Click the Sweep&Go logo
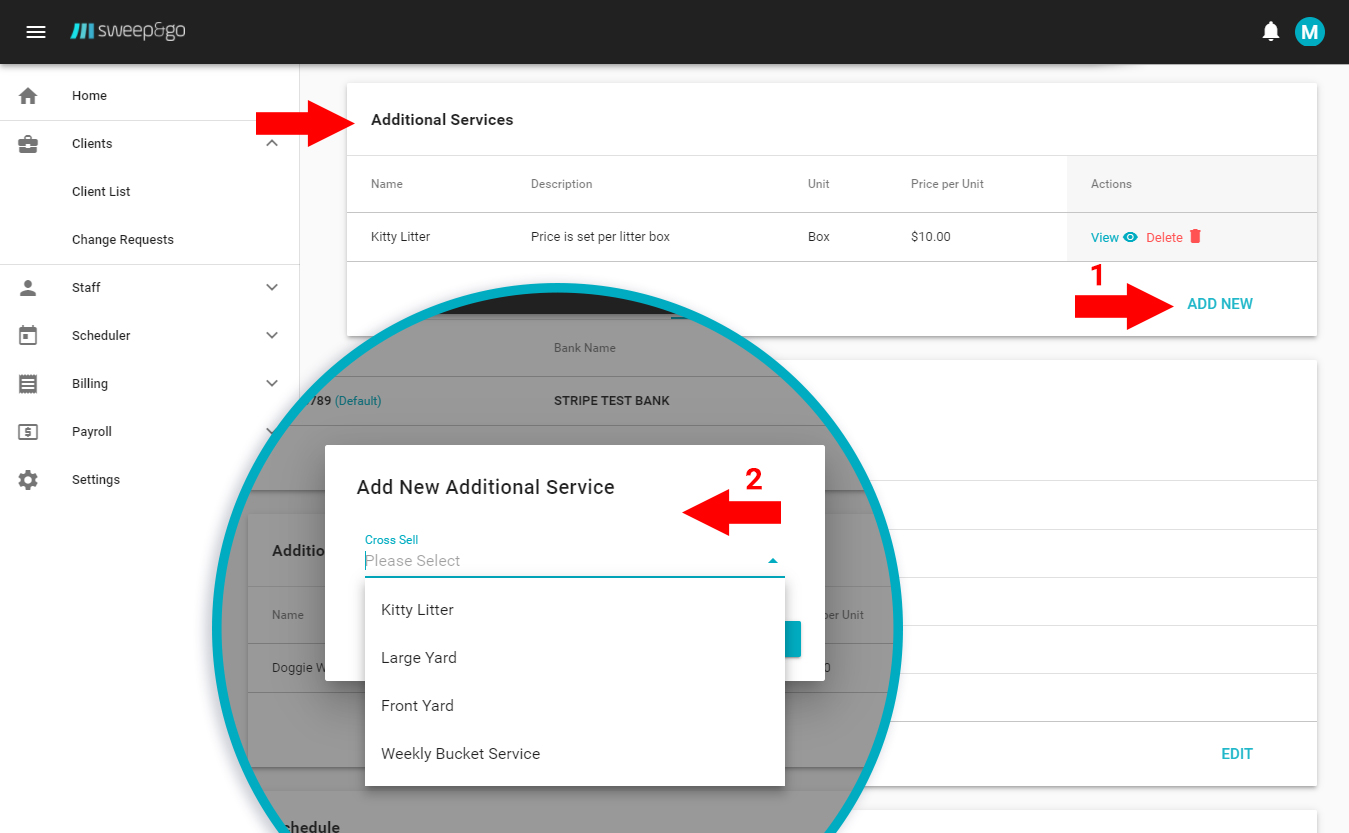Image resolution: width=1349 pixels, height=833 pixels. (x=128, y=32)
